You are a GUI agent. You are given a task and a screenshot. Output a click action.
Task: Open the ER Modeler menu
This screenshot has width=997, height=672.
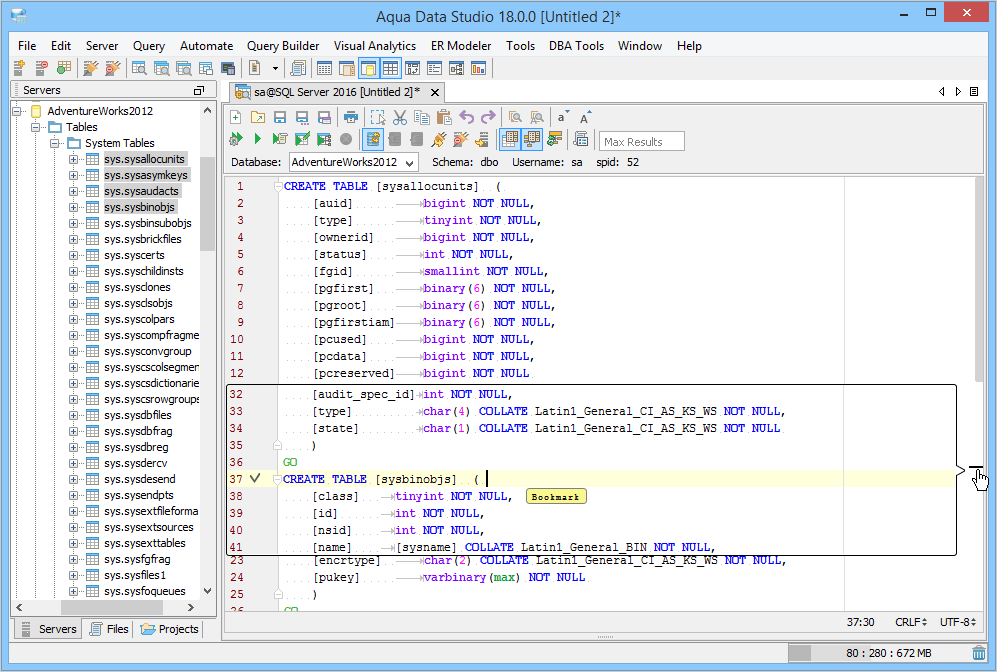coord(461,46)
